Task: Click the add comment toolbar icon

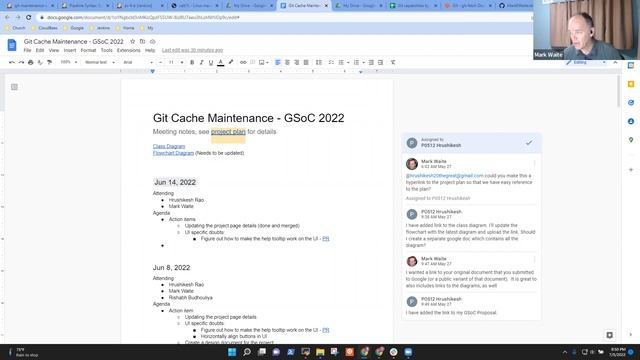Action: [x=253, y=62]
